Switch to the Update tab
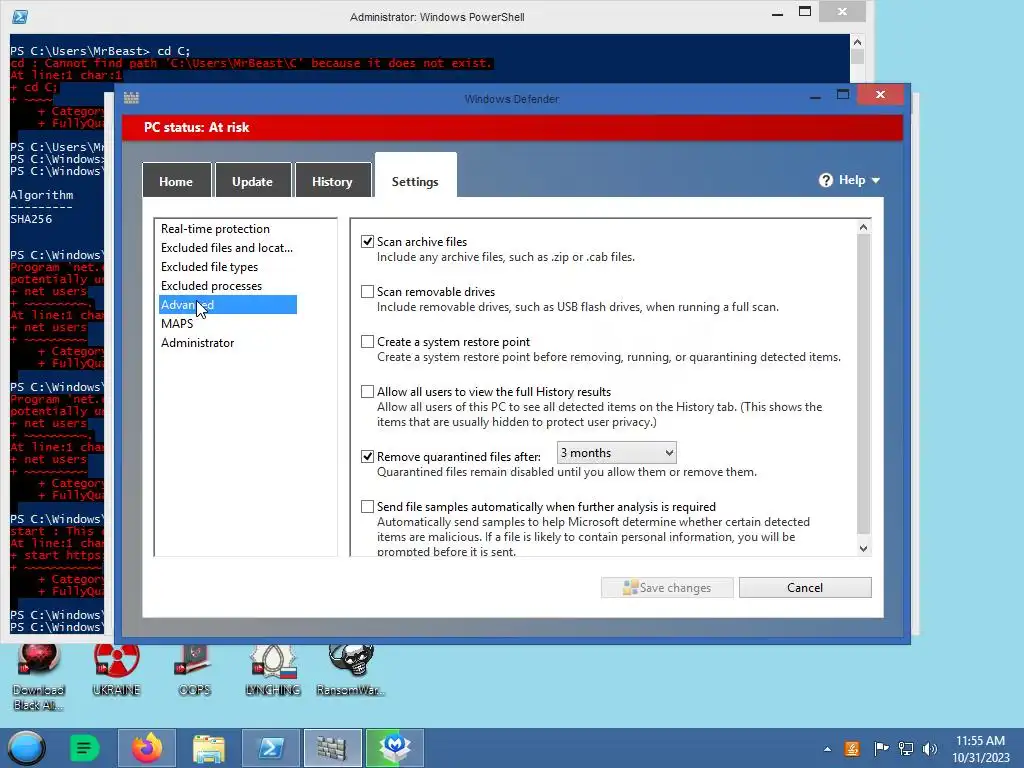Image resolution: width=1024 pixels, height=768 pixels. click(253, 181)
